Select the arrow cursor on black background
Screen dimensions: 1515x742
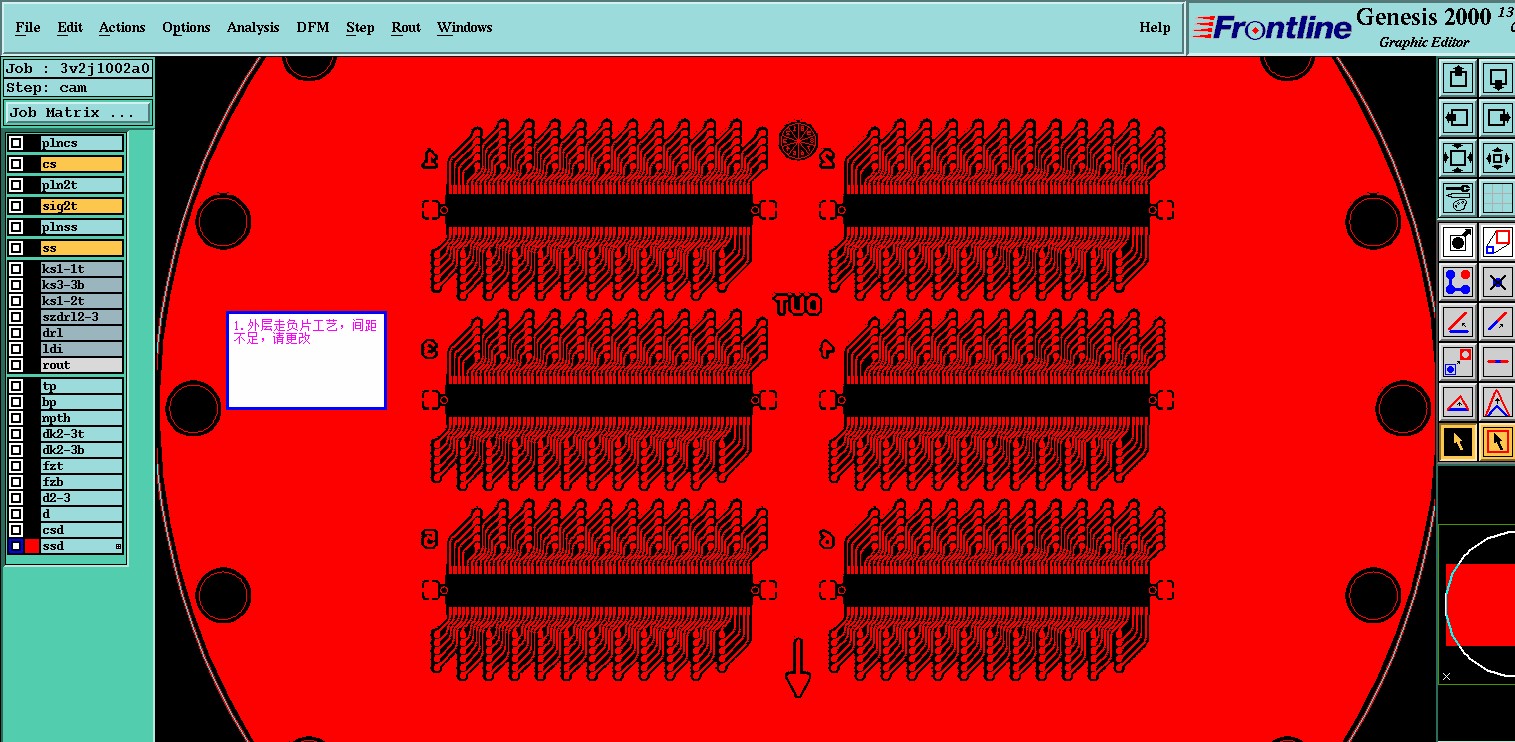[x=1457, y=442]
